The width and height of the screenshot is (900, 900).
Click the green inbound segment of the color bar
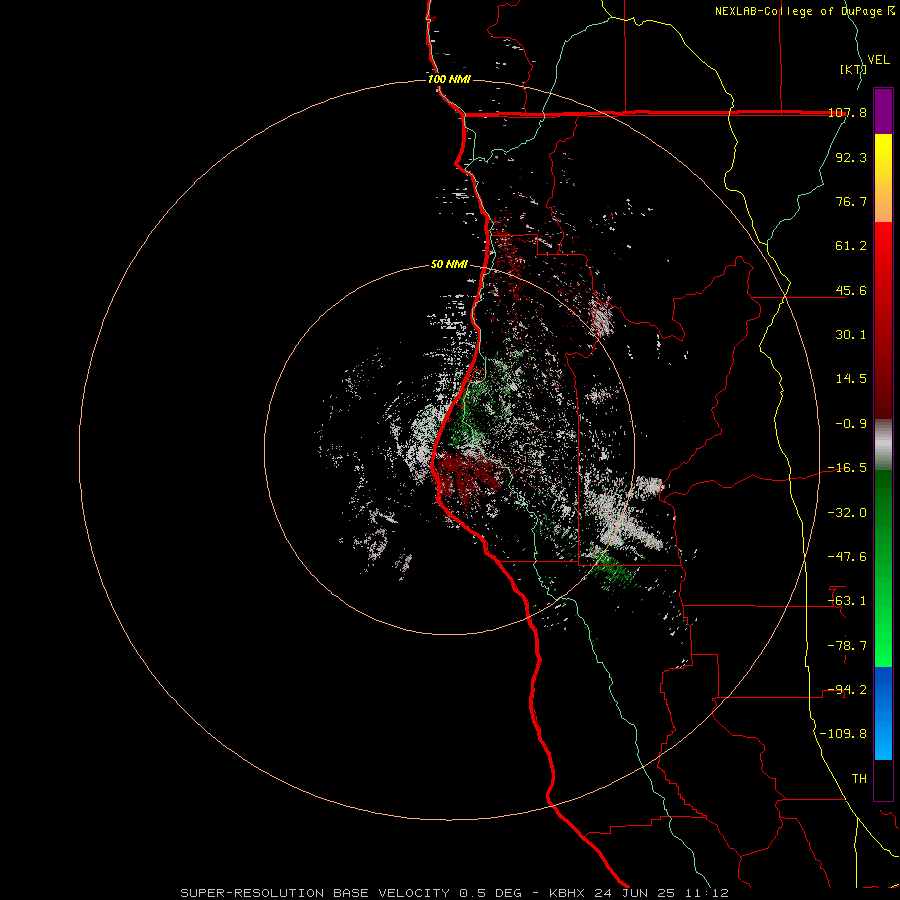coord(883,568)
